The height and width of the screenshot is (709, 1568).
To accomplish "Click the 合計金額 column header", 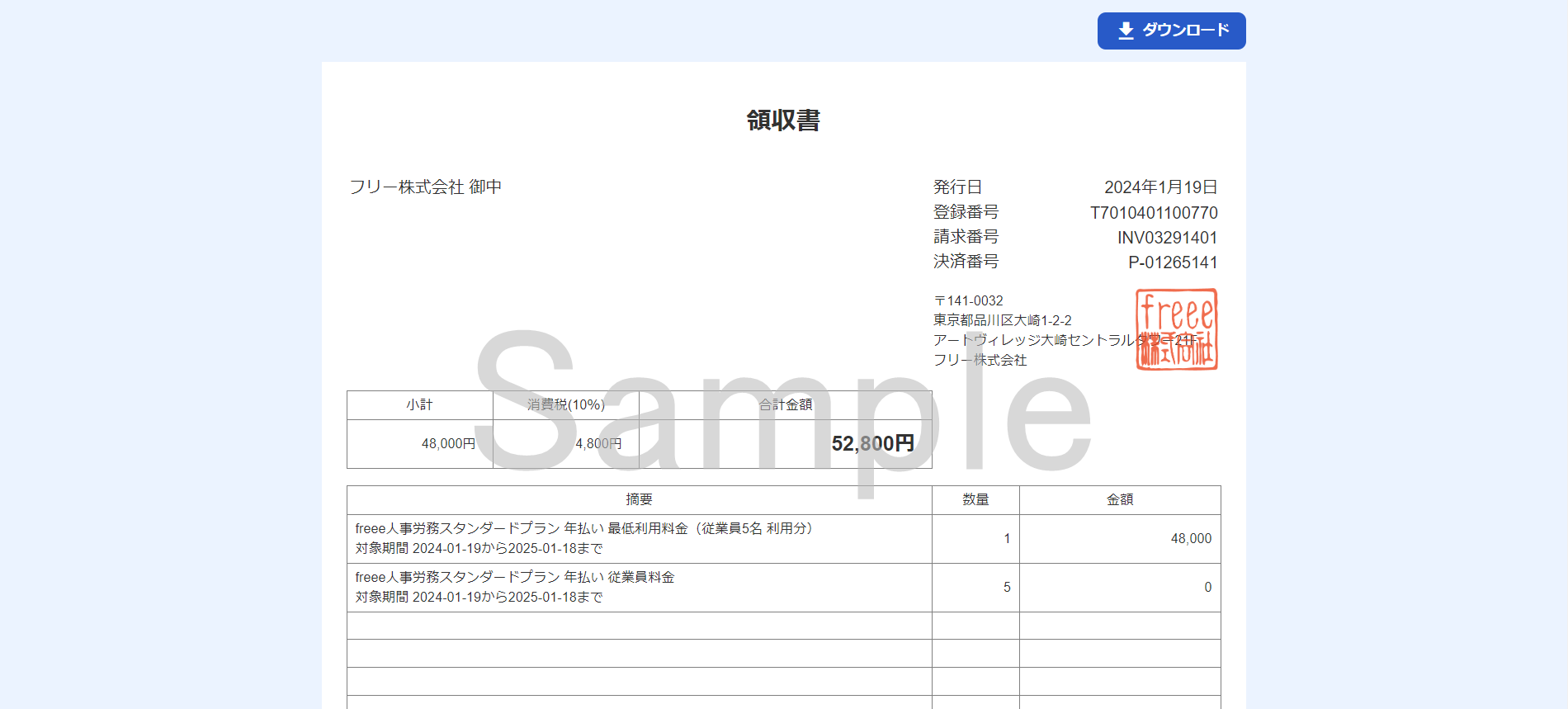I will click(786, 405).
